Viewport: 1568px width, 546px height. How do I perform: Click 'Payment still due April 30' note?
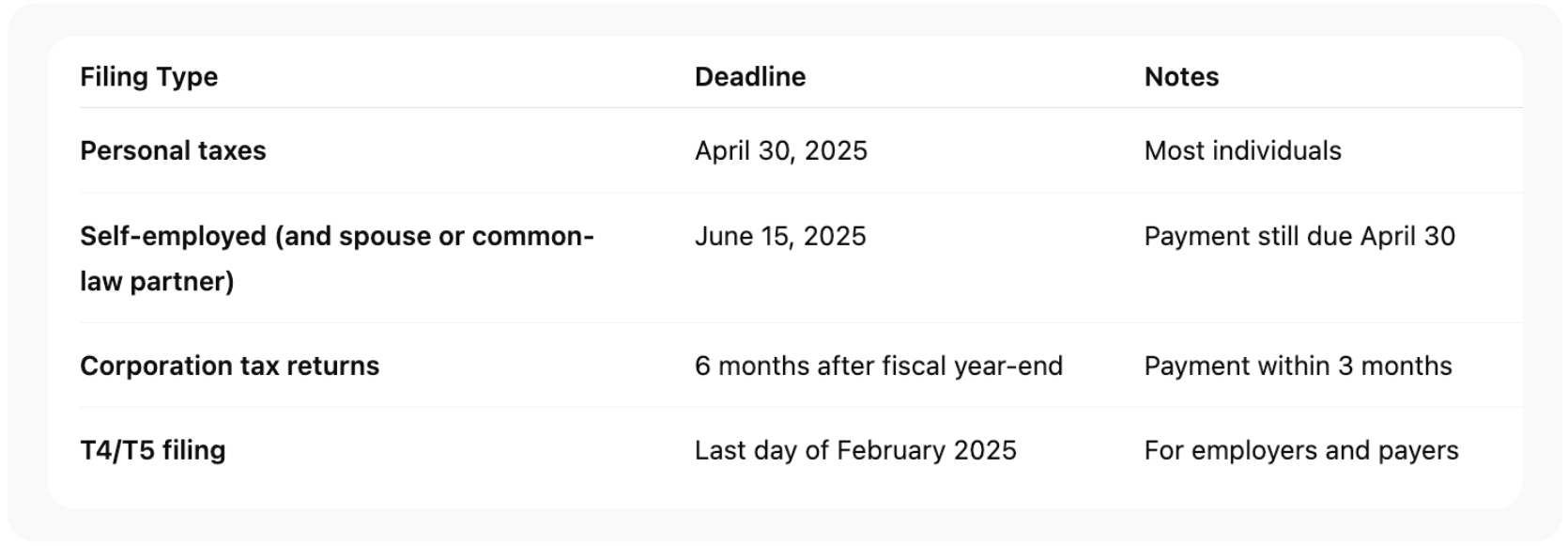point(1299,236)
